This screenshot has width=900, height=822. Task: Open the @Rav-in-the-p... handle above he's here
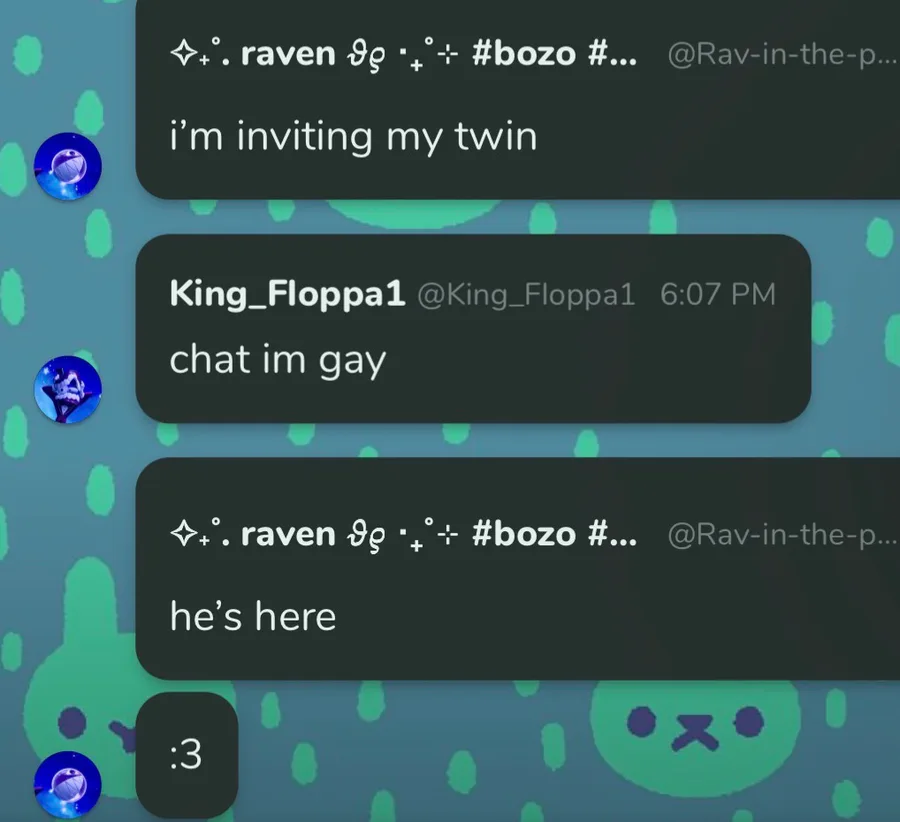pyautogui.click(x=782, y=534)
